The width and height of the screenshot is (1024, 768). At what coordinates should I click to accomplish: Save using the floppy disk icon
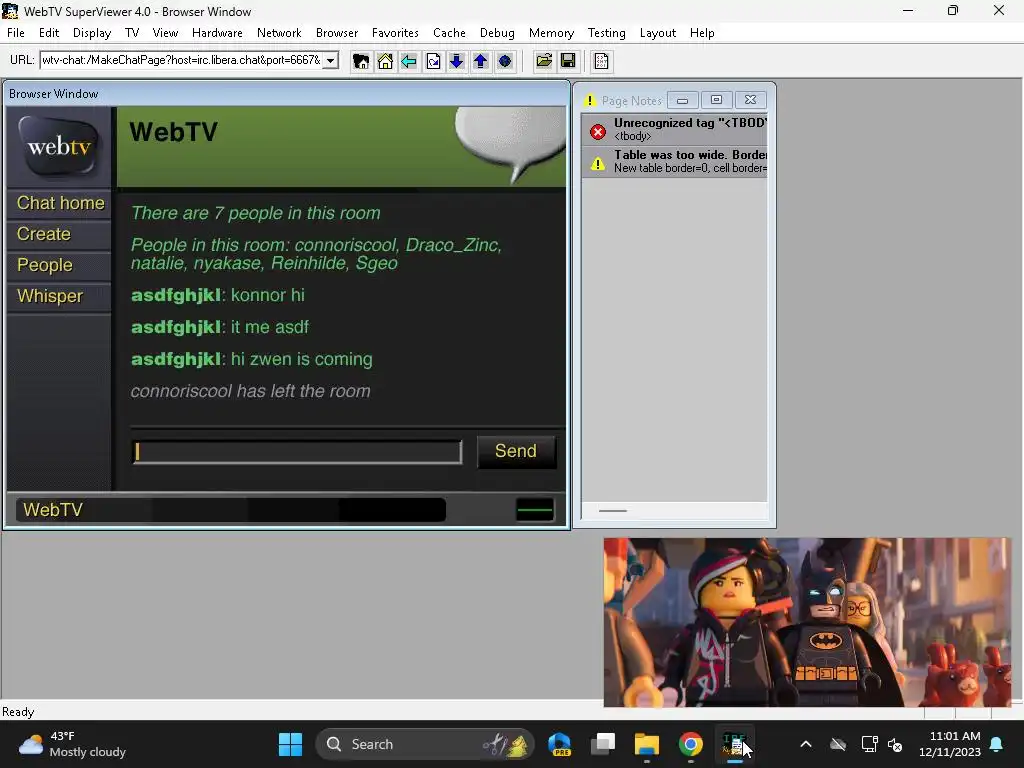568,61
